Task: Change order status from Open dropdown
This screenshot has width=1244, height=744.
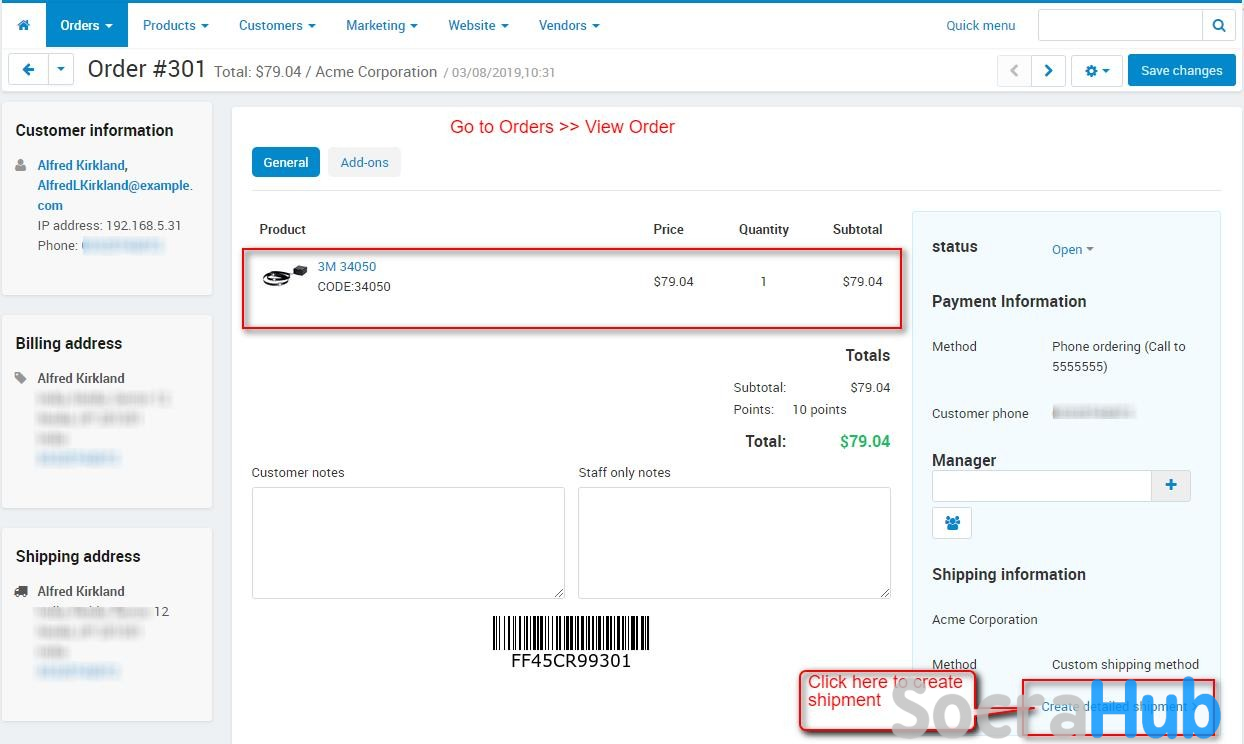Action: click(1072, 249)
